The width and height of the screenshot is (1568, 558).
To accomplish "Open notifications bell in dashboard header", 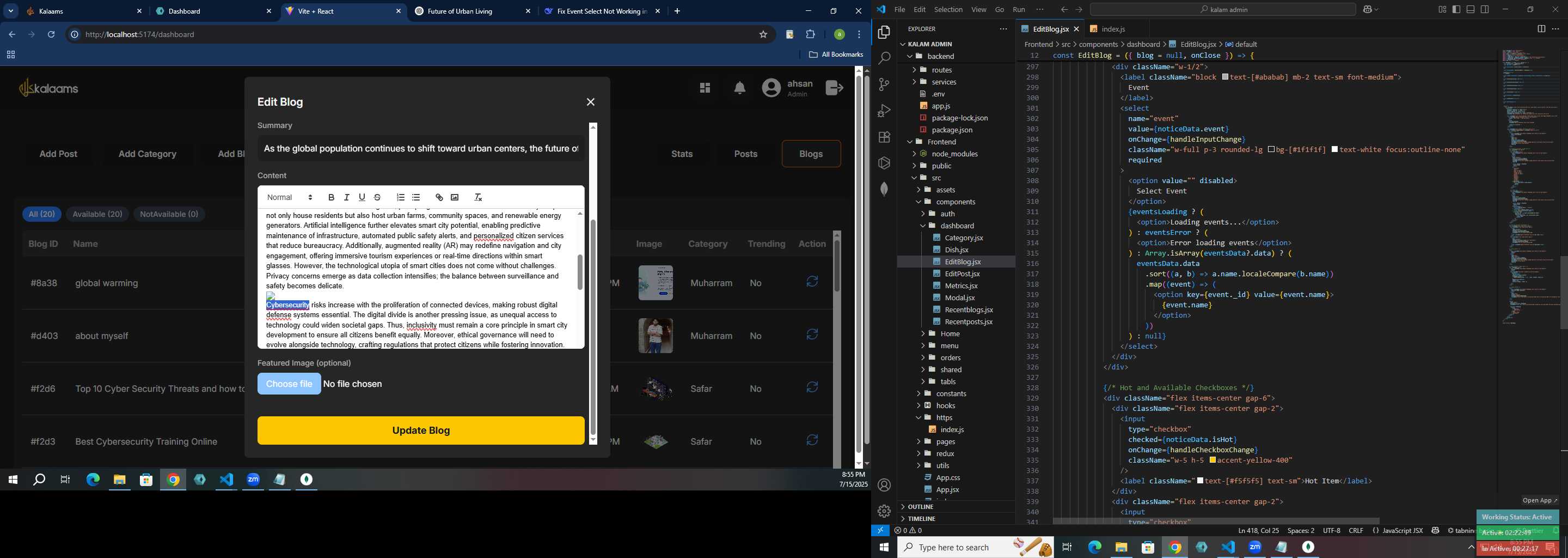I will [739, 88].
